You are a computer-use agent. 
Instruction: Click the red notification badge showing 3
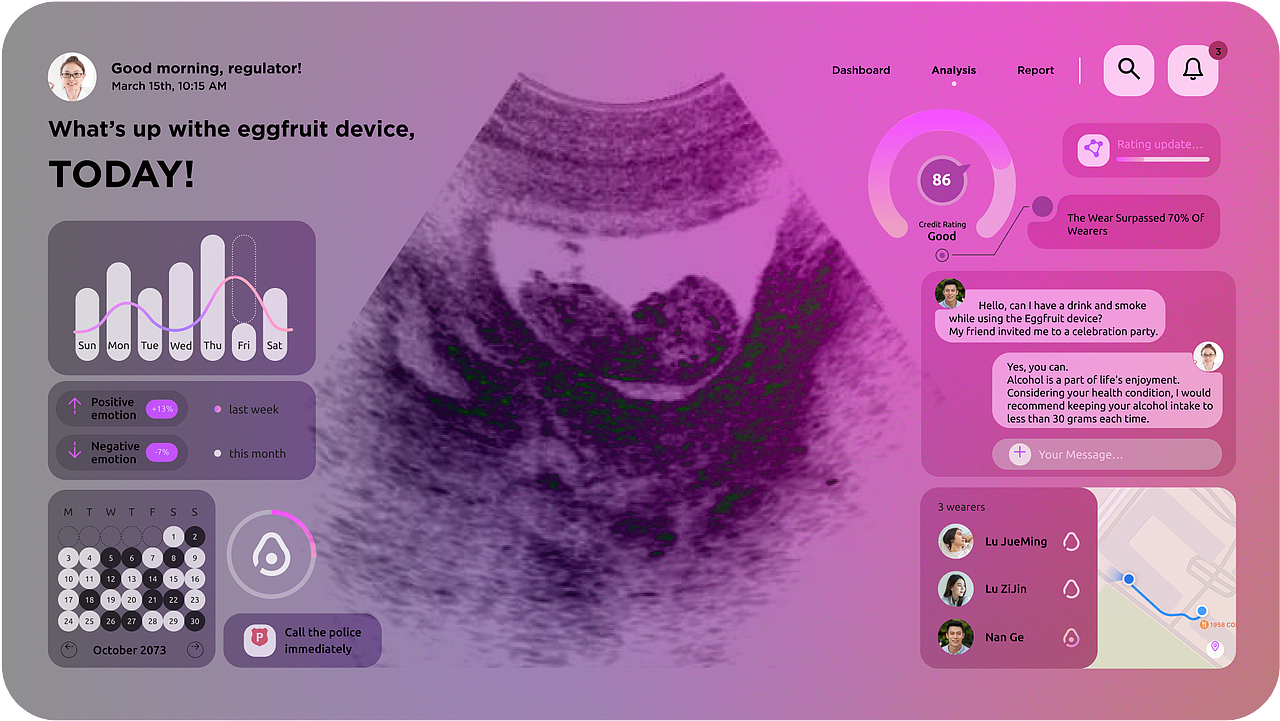[1217, 50]
